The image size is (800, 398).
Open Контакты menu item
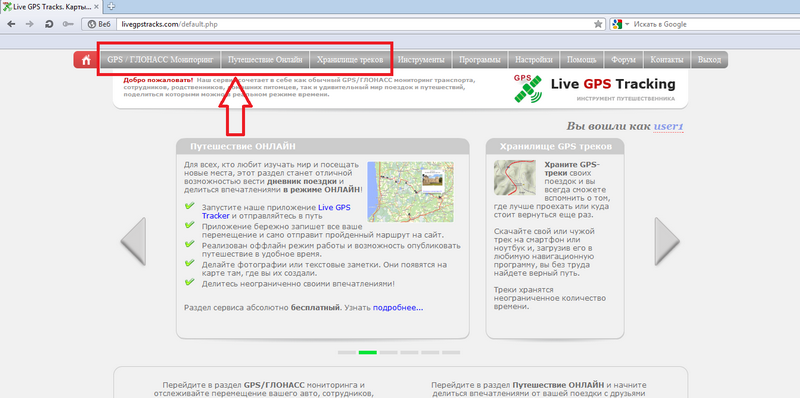(667, 60)
